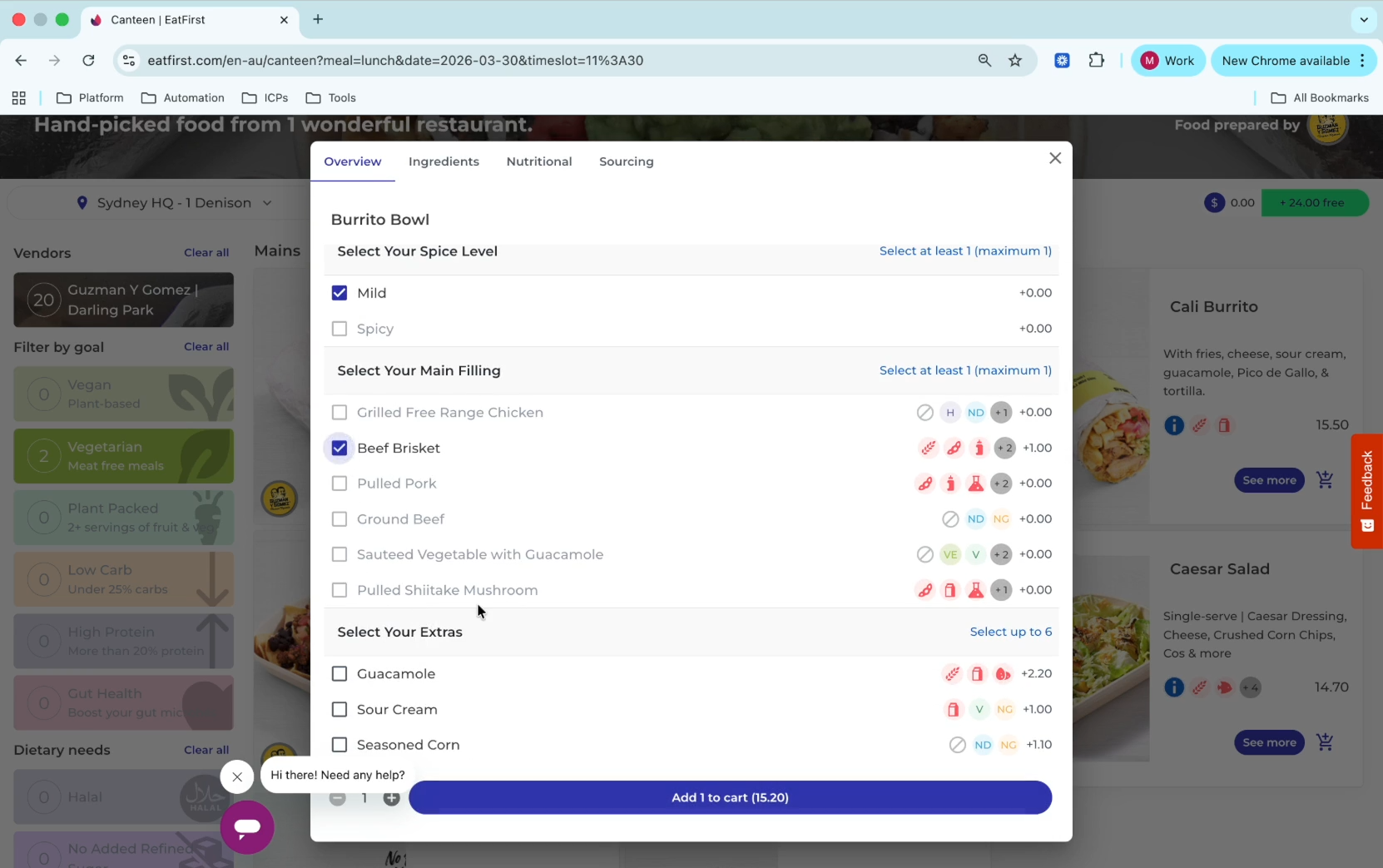This screenshot has height=868, width=1383.
Task: Clear all Vendors filters
Action: coord(206,252)
